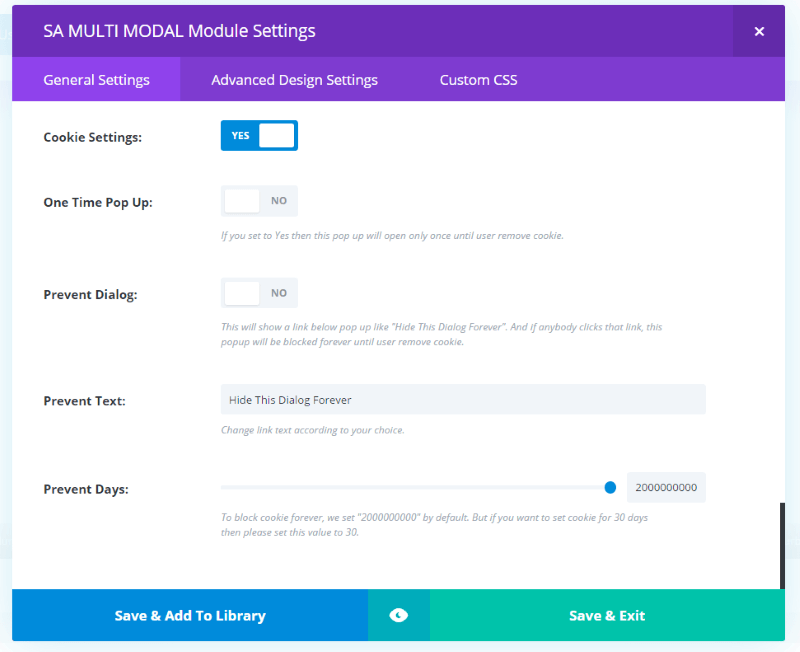Click the Save & Exit button
The image size is (800, 652).
[607, 615]
